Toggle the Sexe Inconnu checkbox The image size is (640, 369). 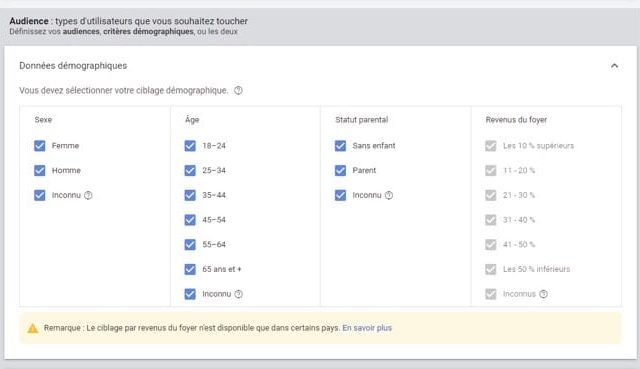tap(40, 195)
